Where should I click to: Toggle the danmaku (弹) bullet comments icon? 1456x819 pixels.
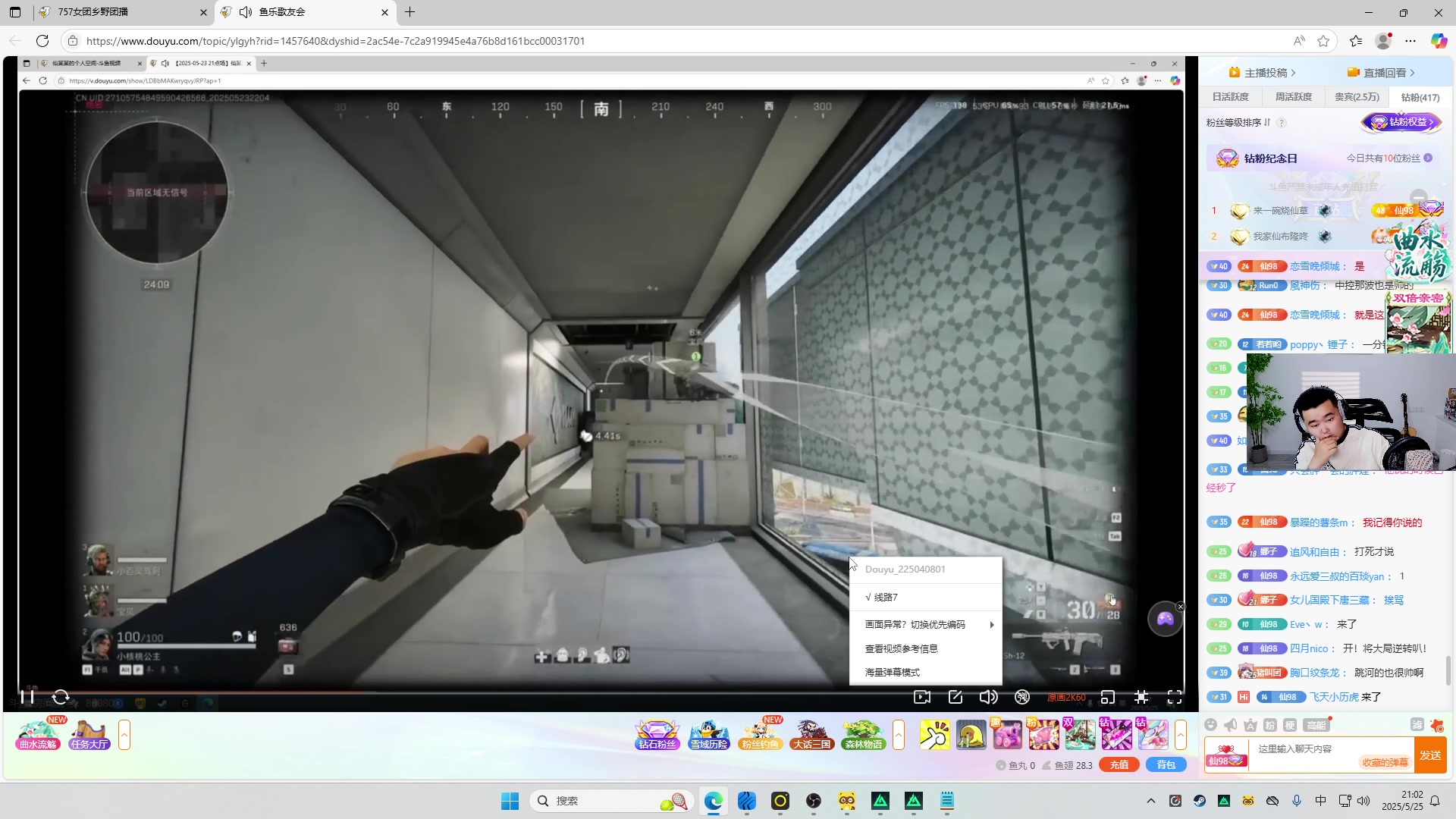pos(1022,697)
